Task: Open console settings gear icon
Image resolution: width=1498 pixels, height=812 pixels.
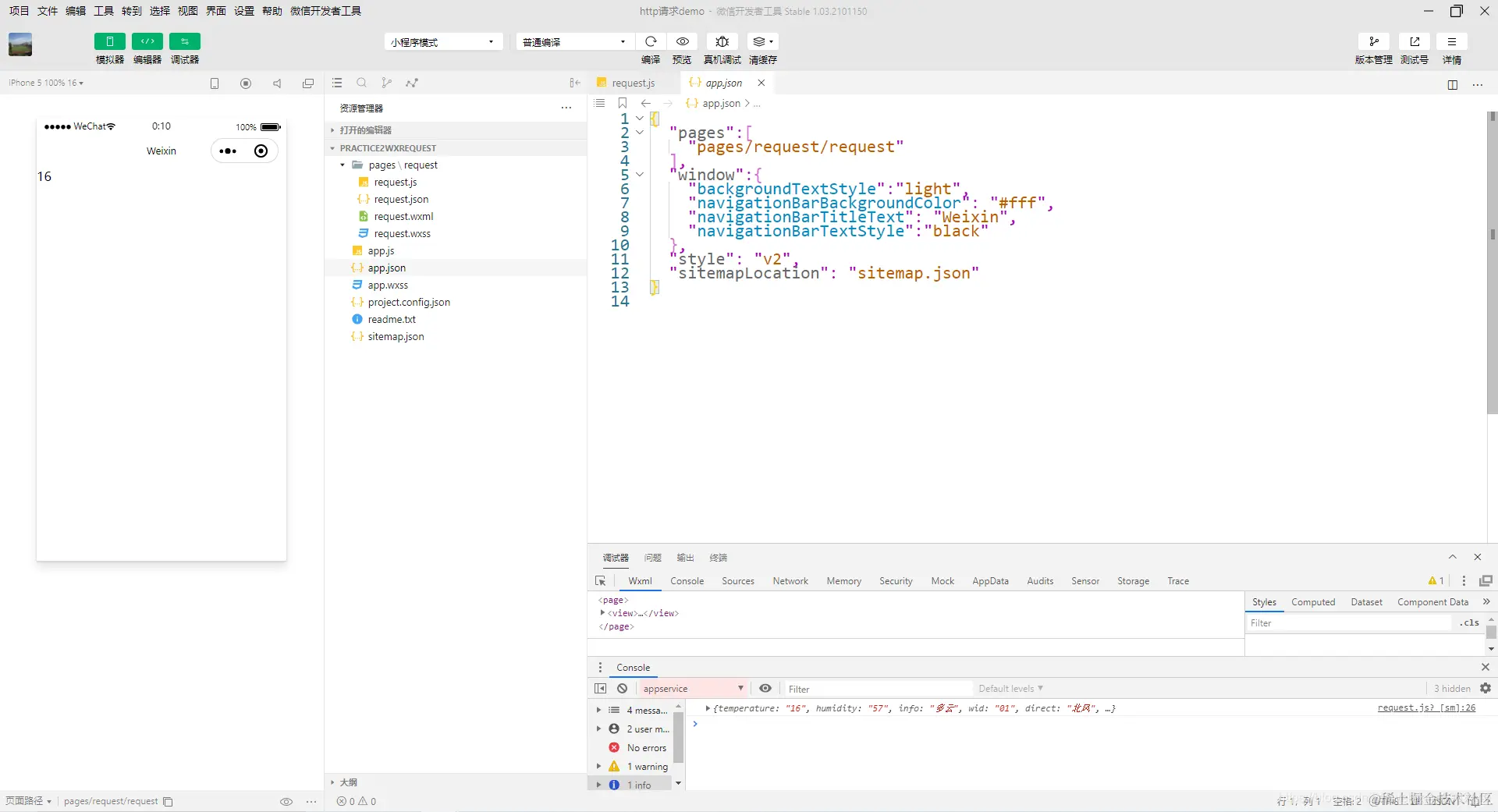Action: point(1486,688)
